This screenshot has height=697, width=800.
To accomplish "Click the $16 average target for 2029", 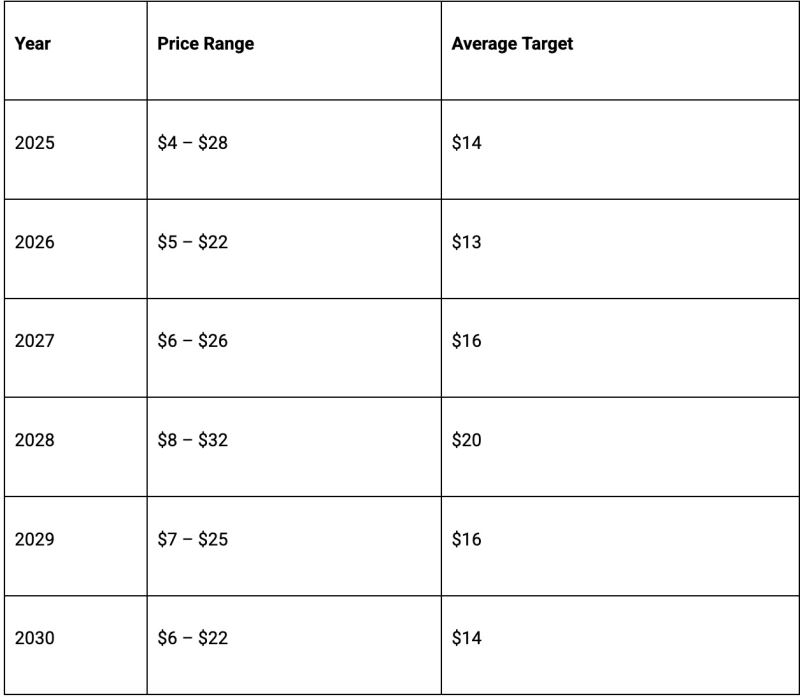I will click(466, 539).
